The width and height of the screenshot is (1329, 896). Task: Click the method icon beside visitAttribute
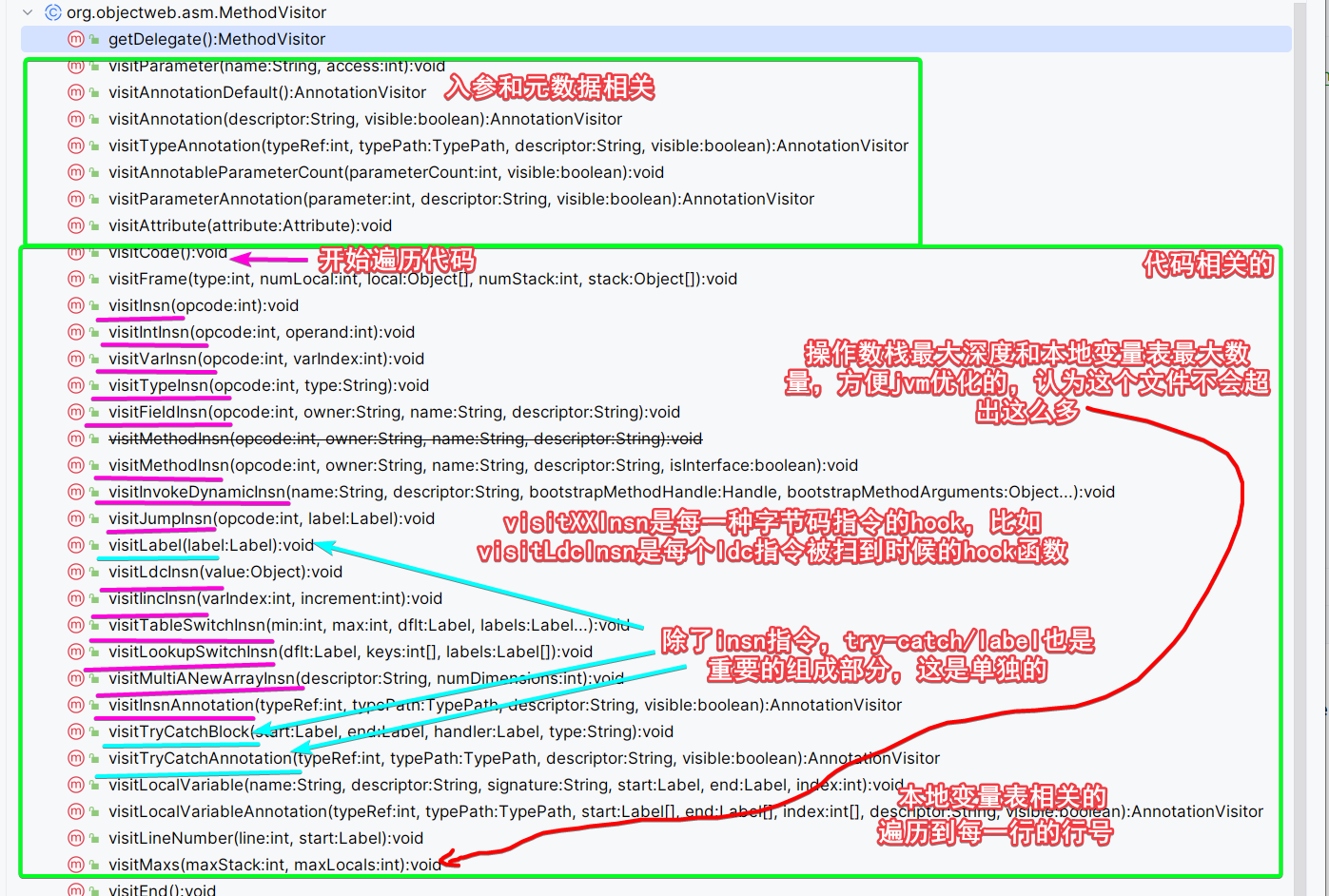click(x=76, y=225)
